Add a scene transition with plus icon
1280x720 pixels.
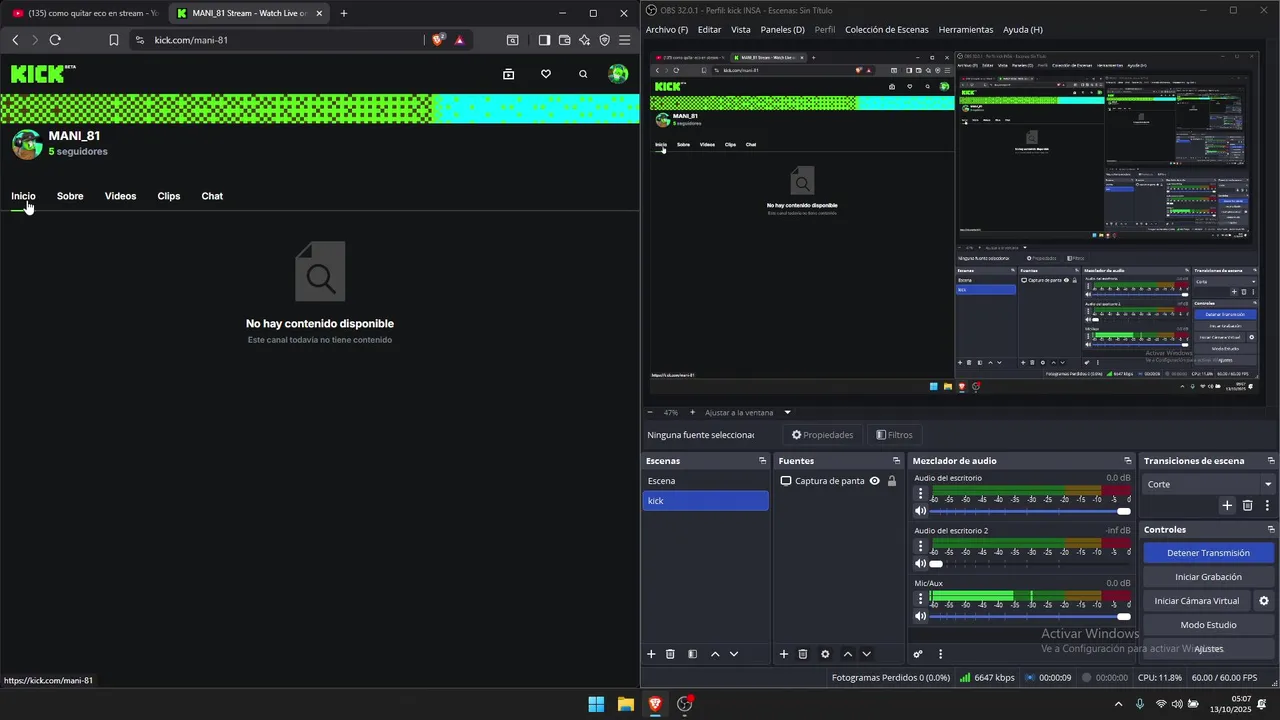[x=1227, y=505]
